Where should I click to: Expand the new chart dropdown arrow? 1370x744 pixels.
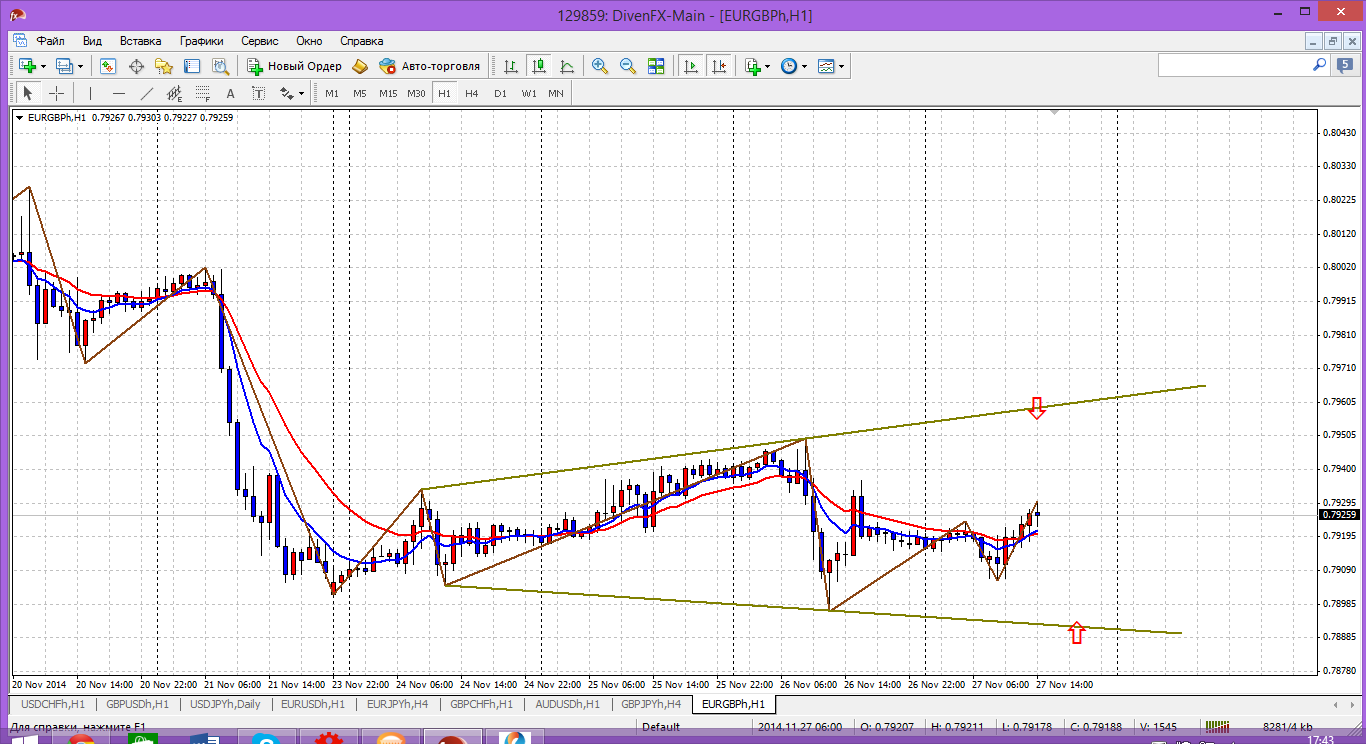(x=43, y=66)
